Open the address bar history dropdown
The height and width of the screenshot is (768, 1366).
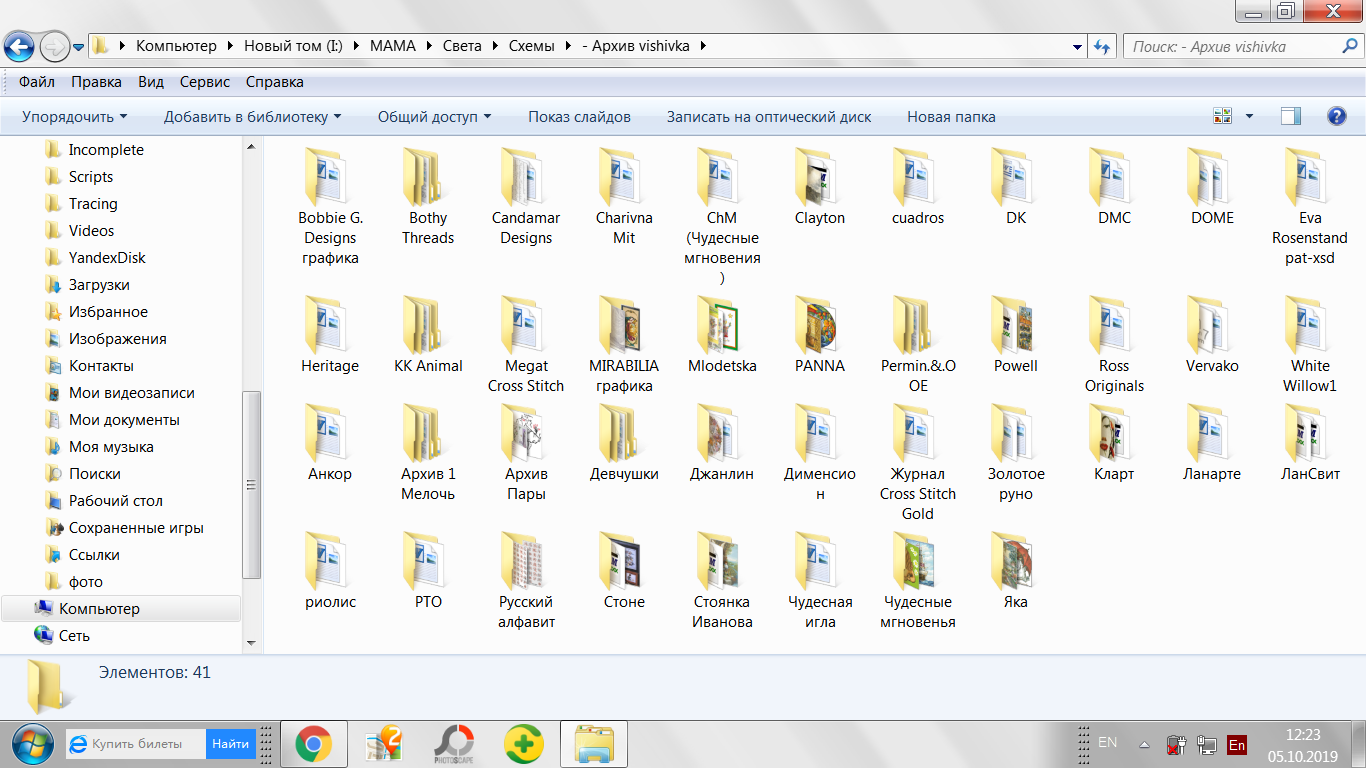click(1077, 46)
